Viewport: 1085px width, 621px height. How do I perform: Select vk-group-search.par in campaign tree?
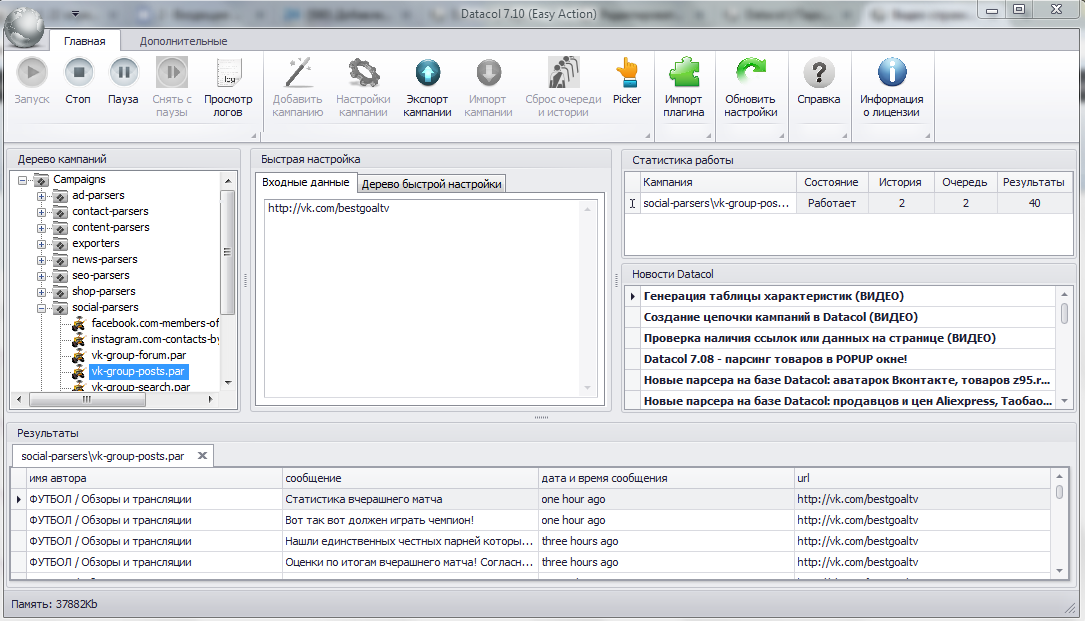(x=140, y=386)
